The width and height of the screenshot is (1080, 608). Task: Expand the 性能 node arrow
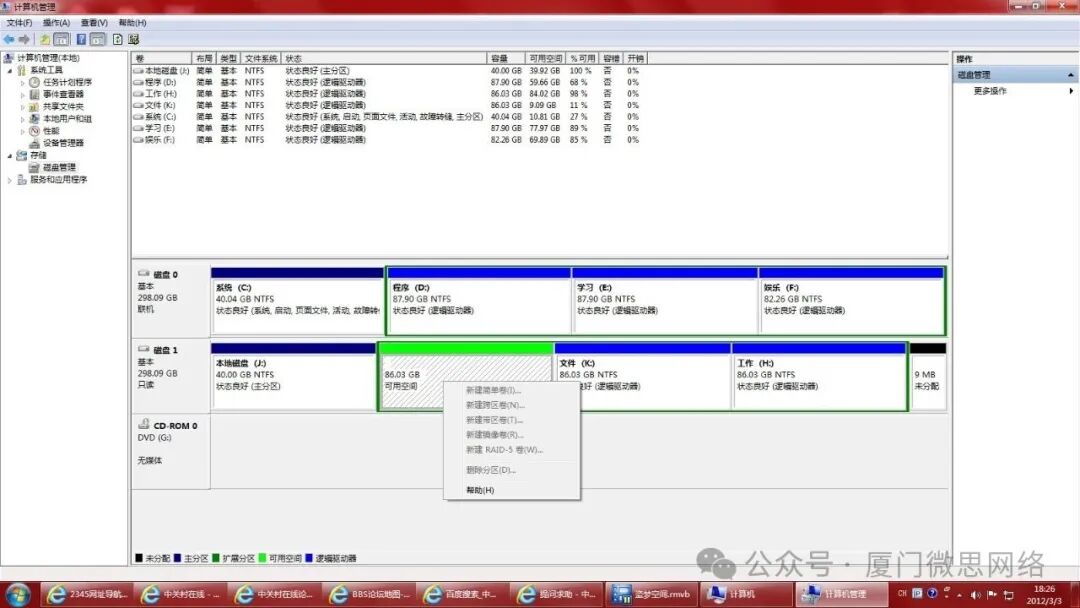point(23,131)
